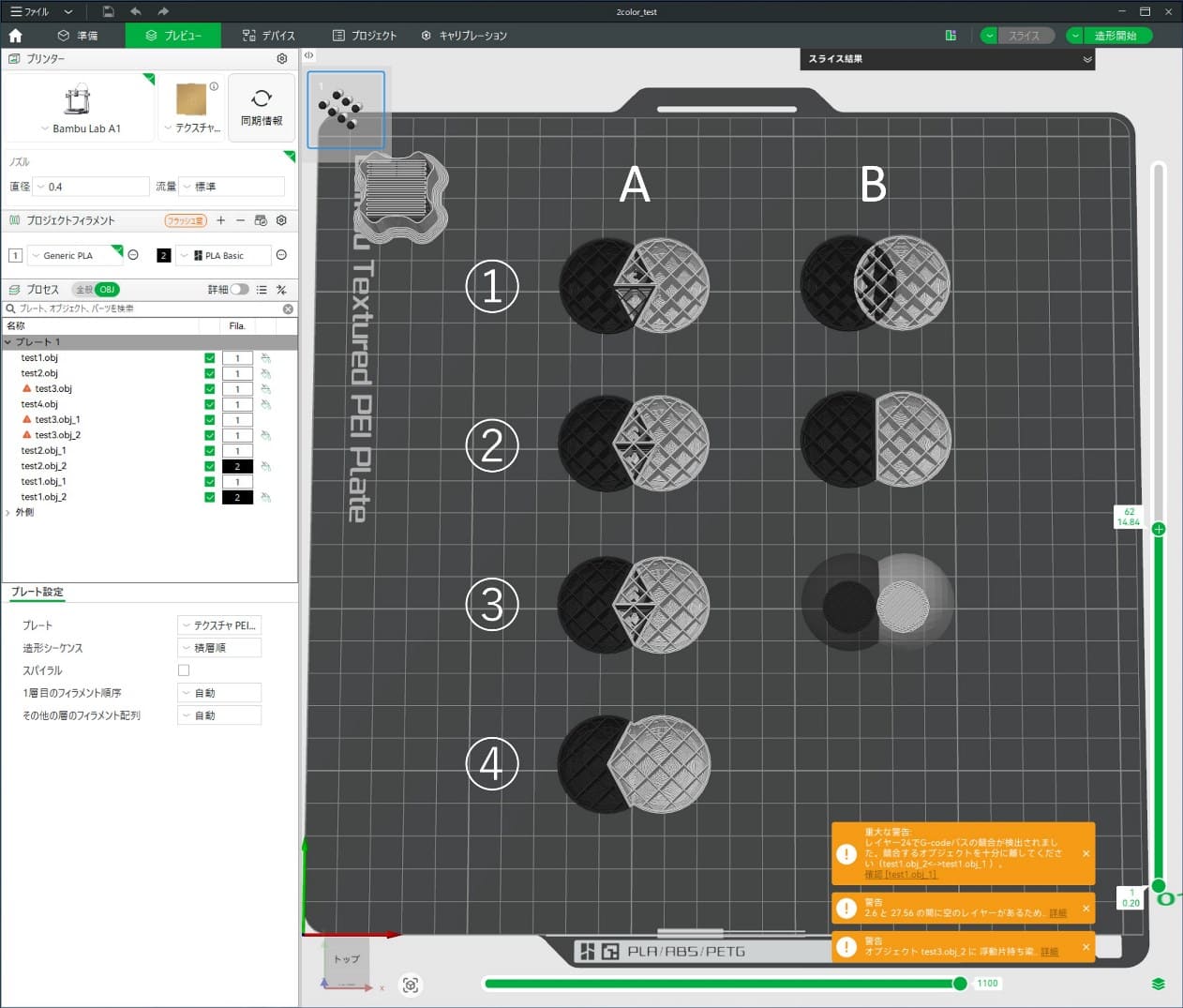Click the save icon in the title bar

point(108,11)
